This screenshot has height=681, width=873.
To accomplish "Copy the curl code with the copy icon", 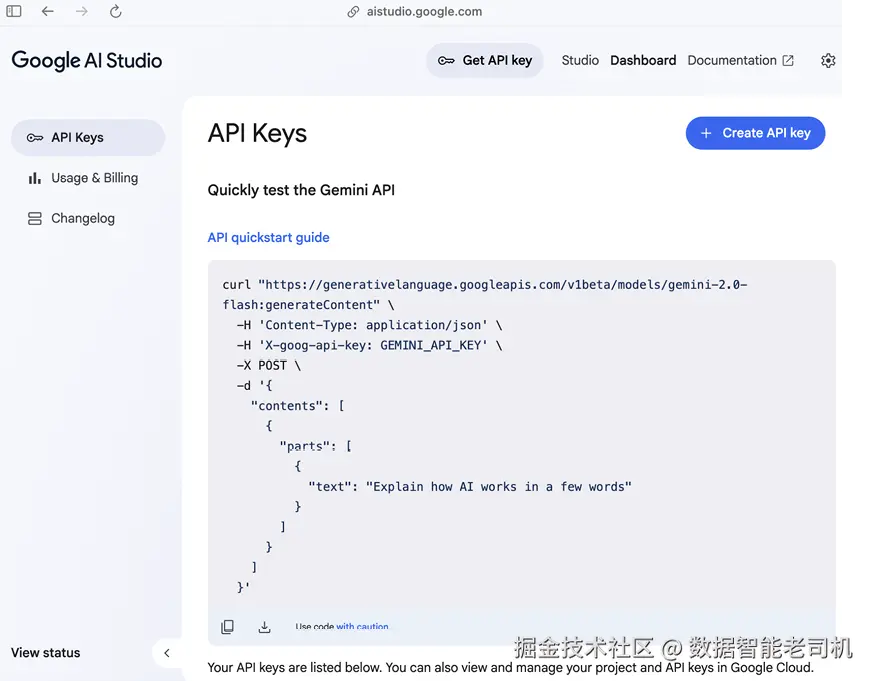I will click(x=227, y=627).
